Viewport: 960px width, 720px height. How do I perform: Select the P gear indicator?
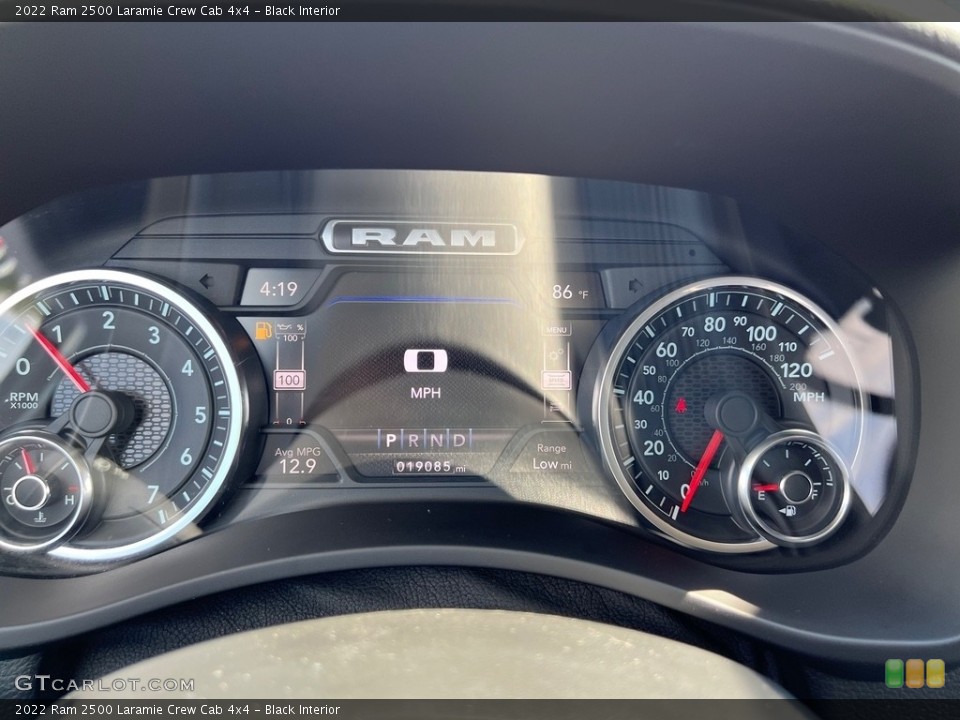point(391,440)
